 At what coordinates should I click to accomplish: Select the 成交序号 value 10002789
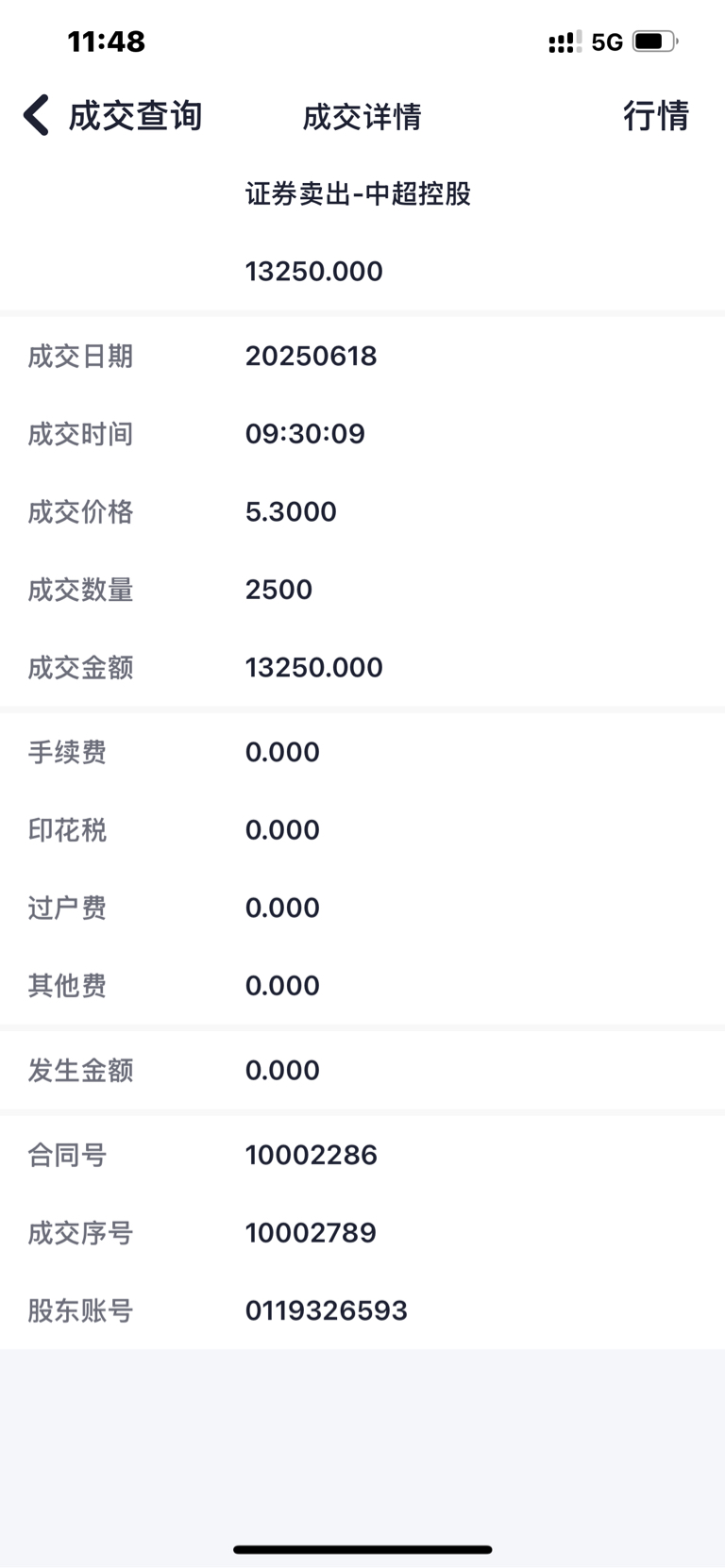[311, 1233]
